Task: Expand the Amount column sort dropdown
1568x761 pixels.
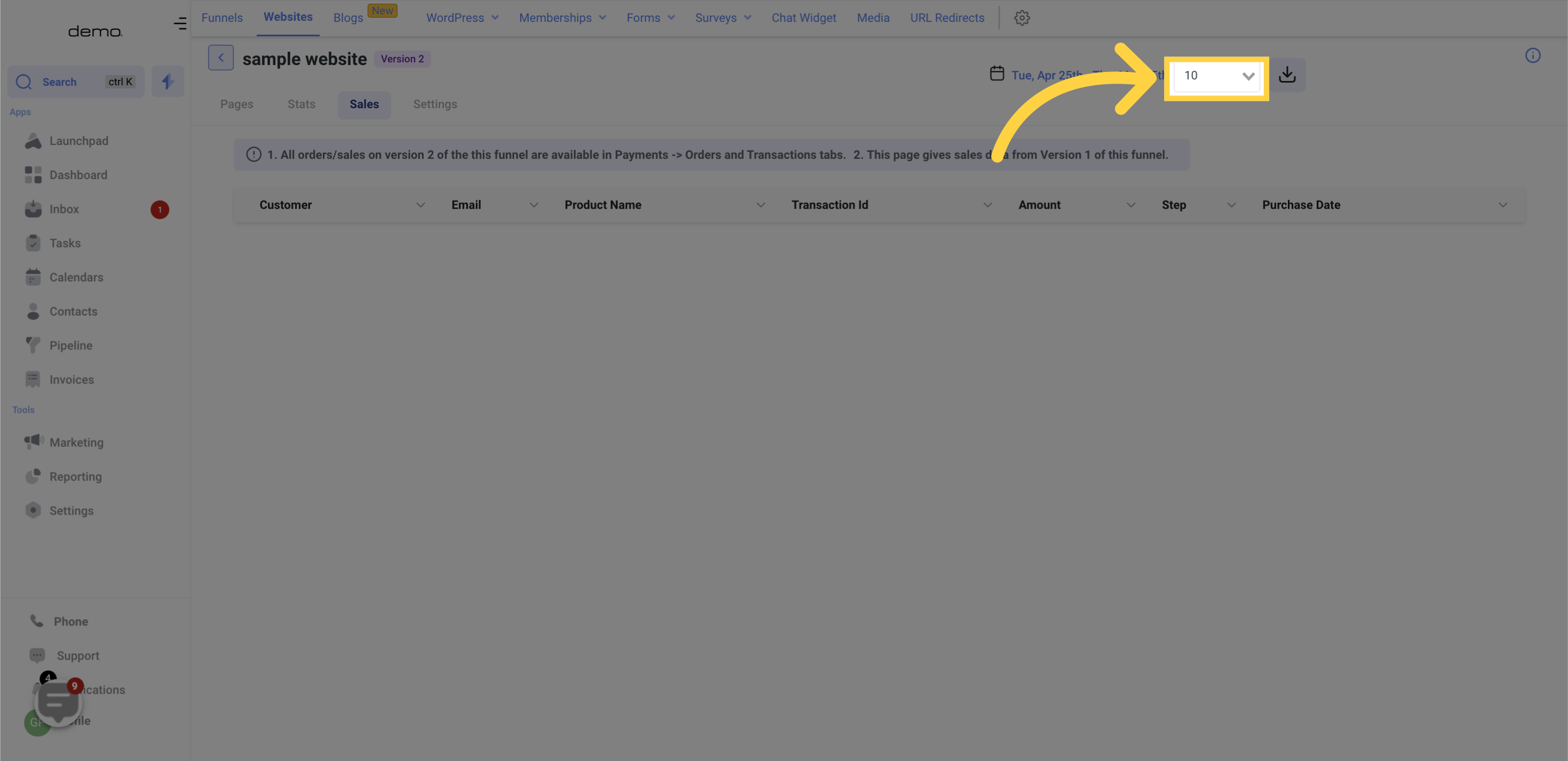Action: (1131, 205)
